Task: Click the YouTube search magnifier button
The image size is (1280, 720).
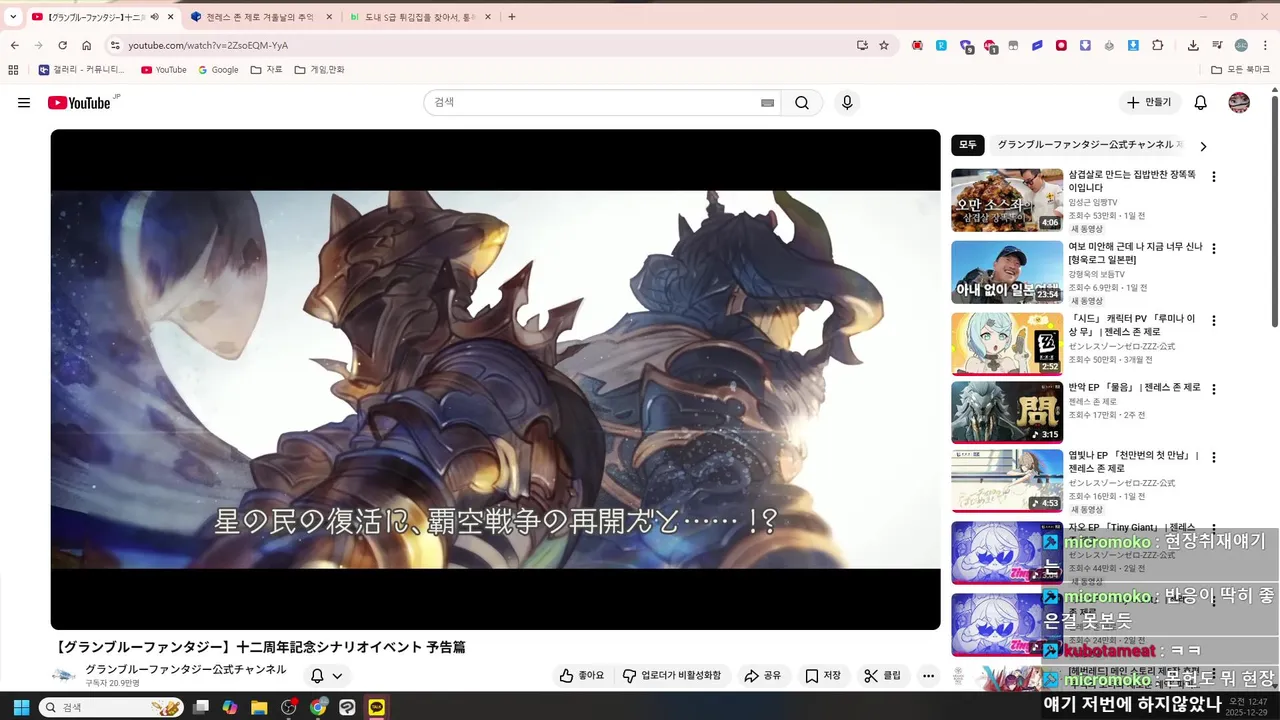Action: [802, 103]
